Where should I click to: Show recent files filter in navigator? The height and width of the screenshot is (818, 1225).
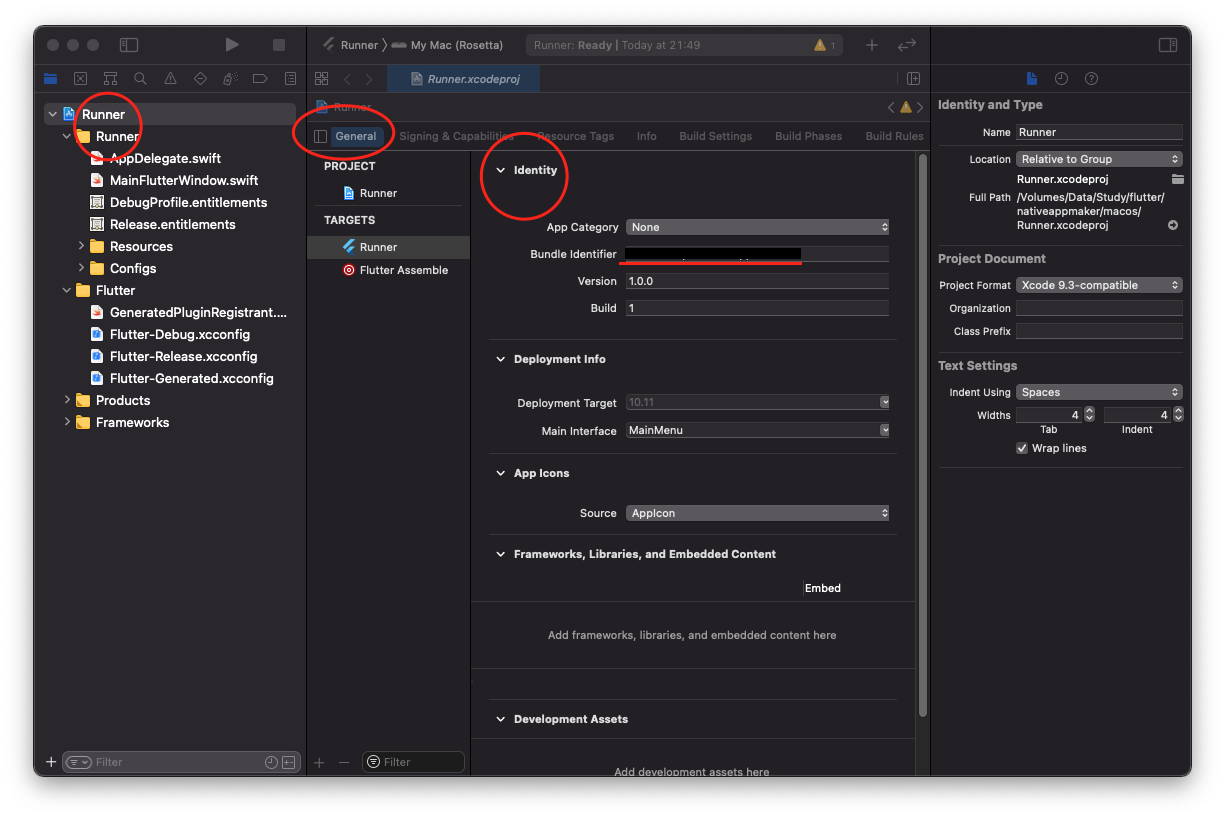tap(271, 762)
